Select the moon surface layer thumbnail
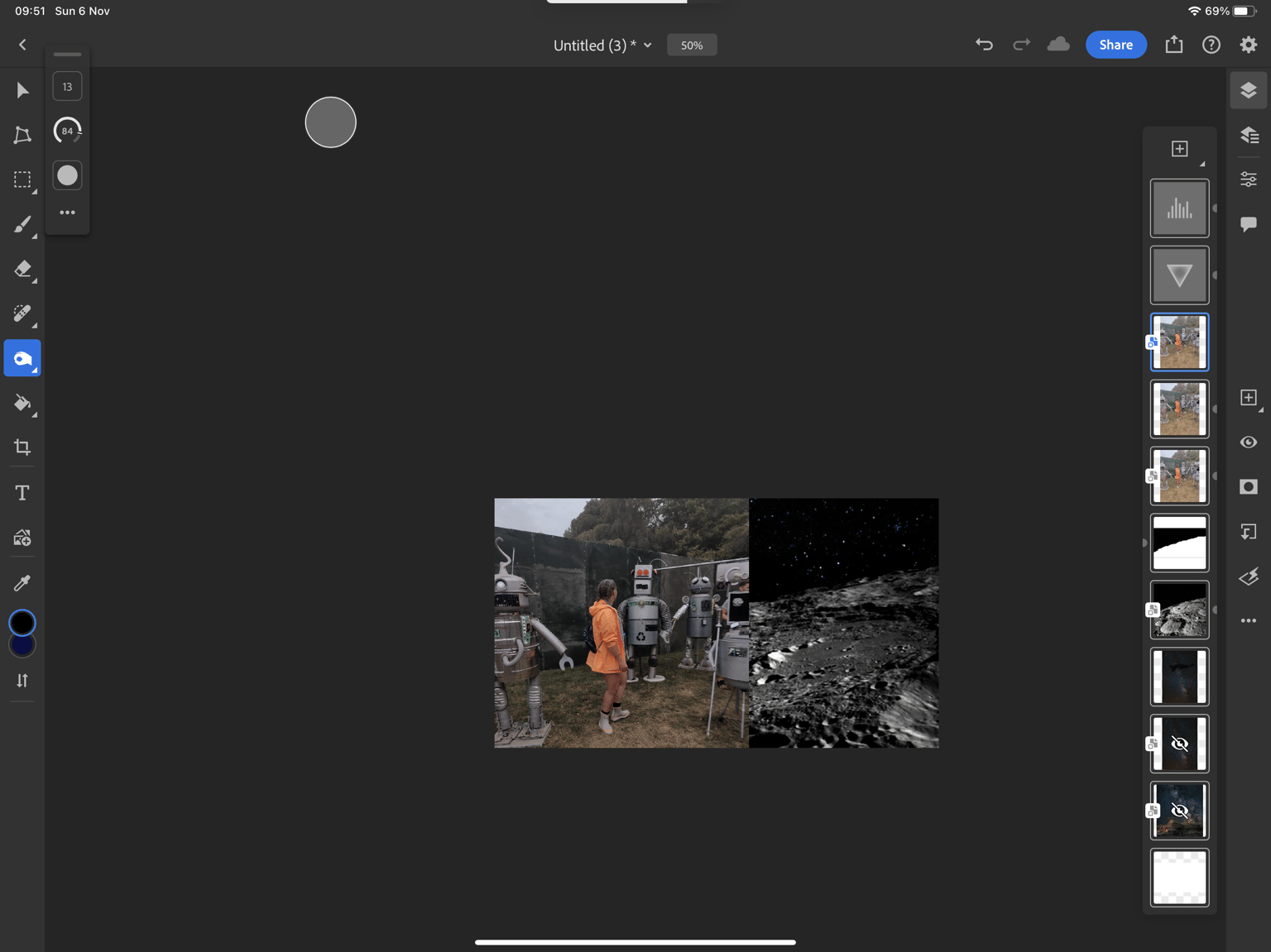The image size is (1271, 952). (x=1179, y=610)
